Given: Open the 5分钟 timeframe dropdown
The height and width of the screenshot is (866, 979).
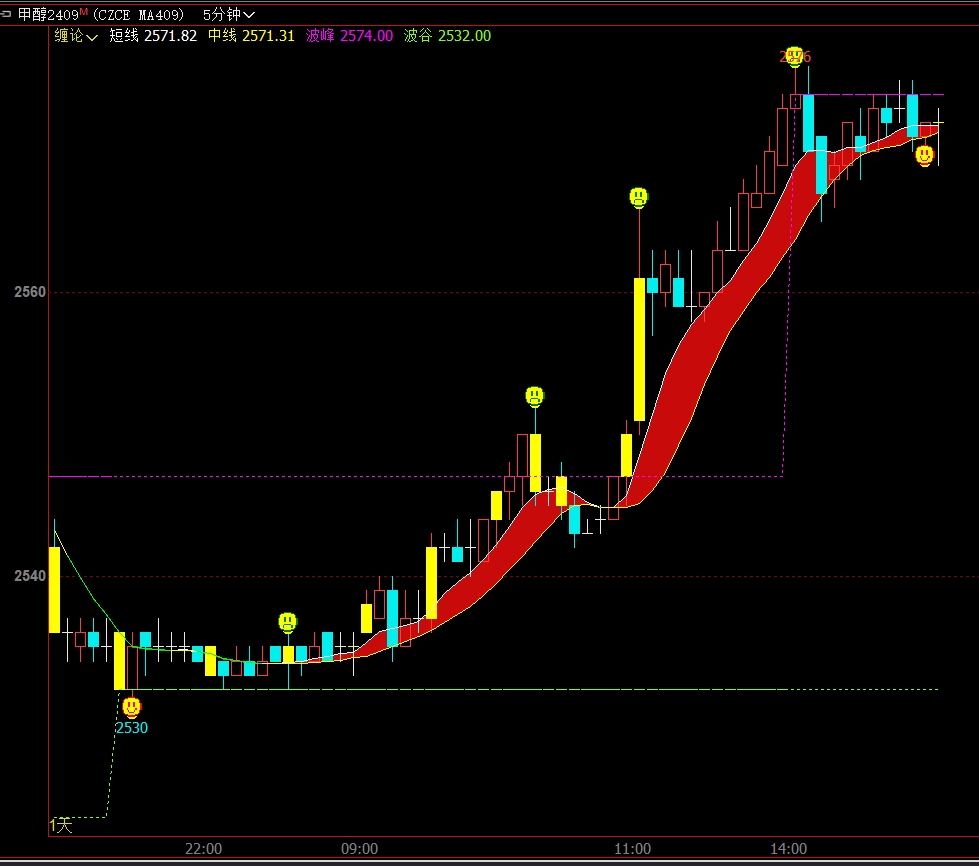Looking at the screenshot, I should tap(228, 14).
